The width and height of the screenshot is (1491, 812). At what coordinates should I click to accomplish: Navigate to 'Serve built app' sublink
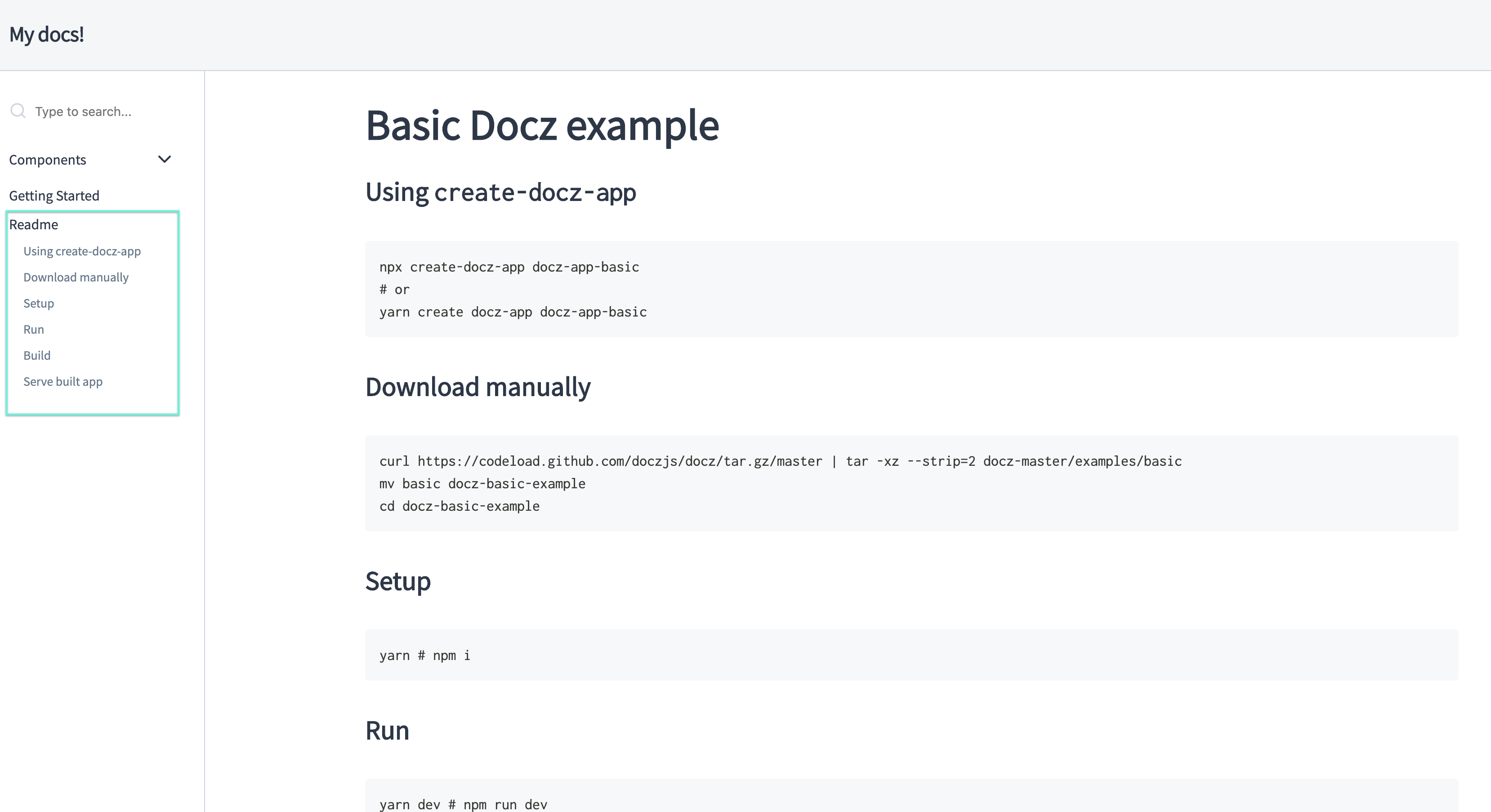[62, 381]
